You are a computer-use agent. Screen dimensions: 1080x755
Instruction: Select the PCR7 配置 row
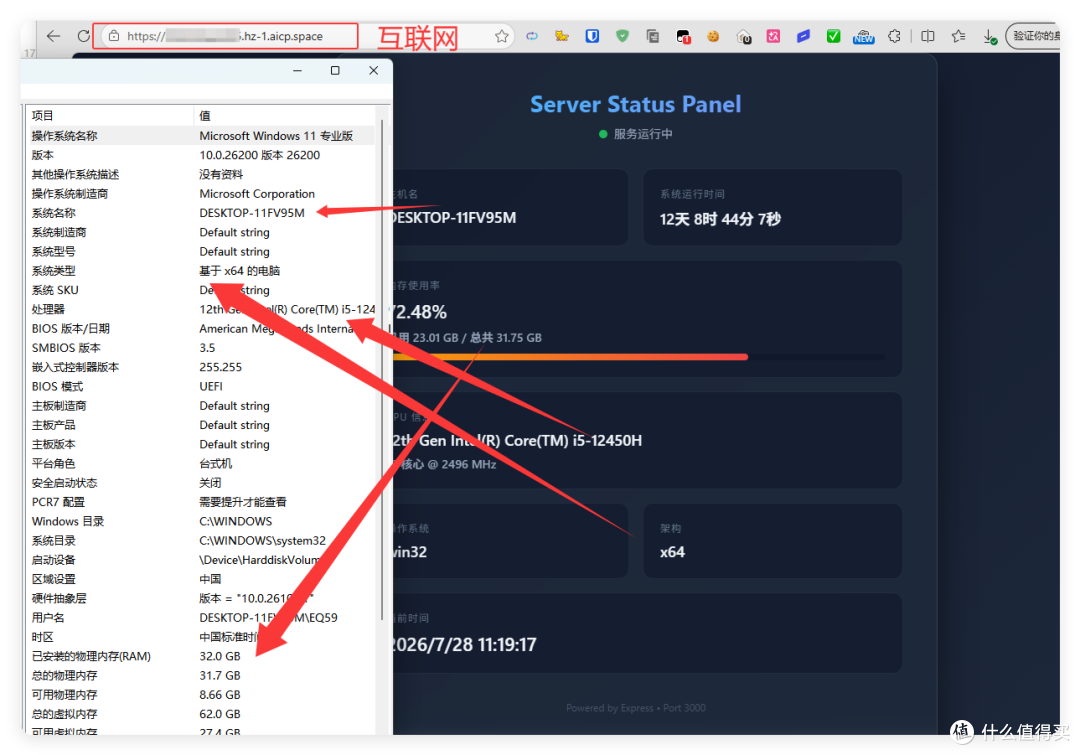coord(201,502)
